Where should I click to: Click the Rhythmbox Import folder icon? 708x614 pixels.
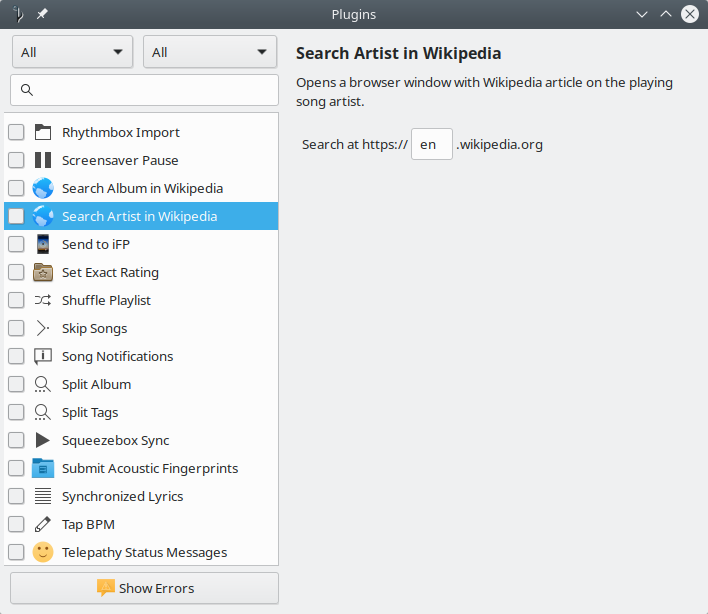pyautogui.click(x=43, y=132)
